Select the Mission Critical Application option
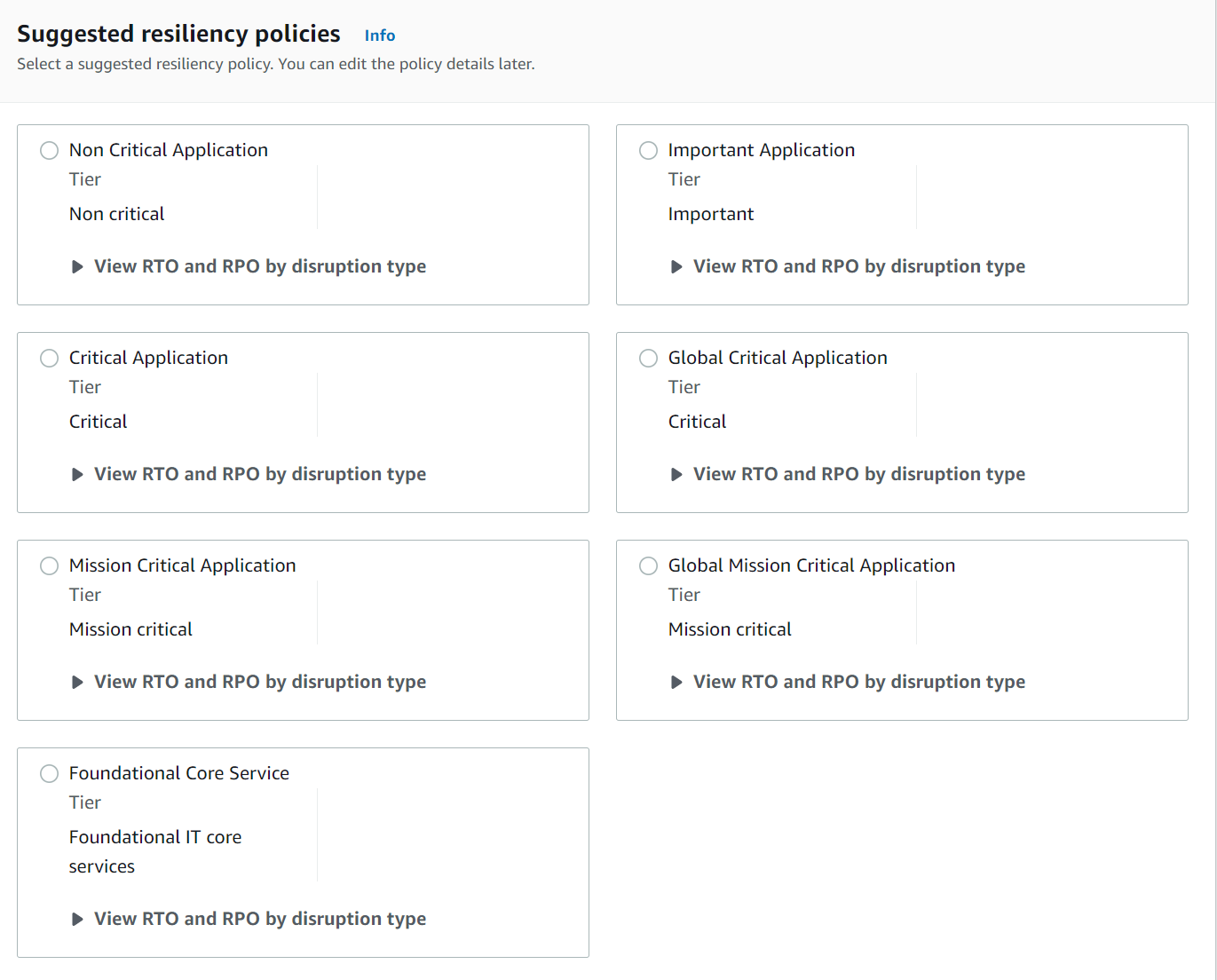Viewport: 1217px width, 980px height. pos(49,565)
